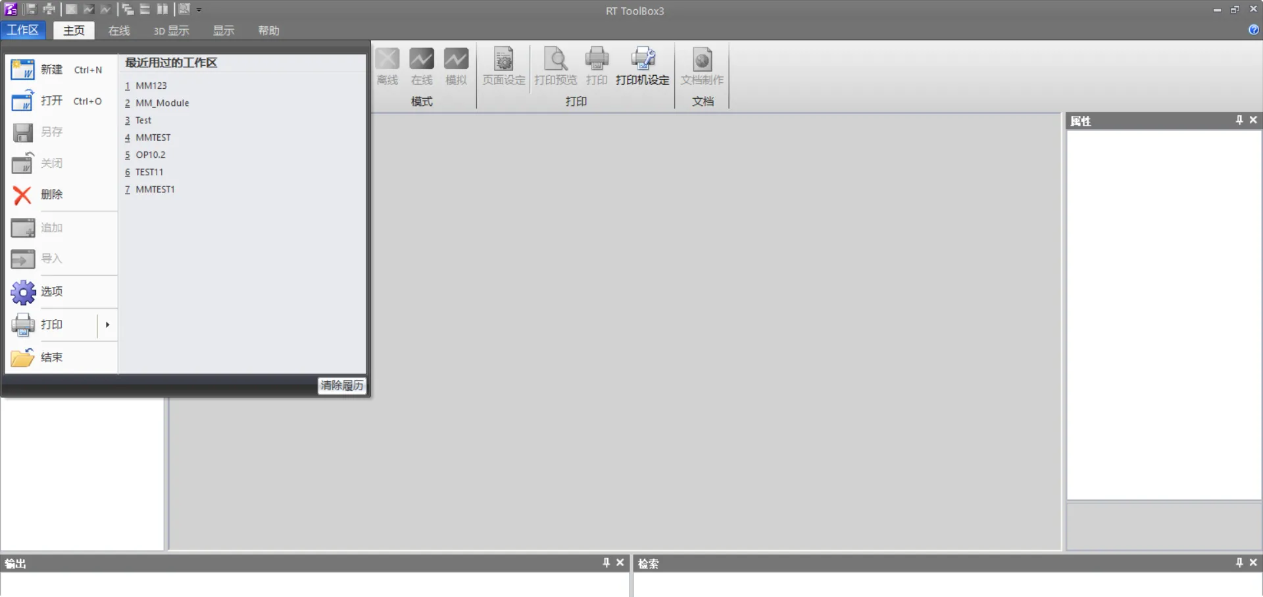The image size is (1263, 597).
Task: Pin the 属性 properties panel
Action: click(x=1239, y=121)
